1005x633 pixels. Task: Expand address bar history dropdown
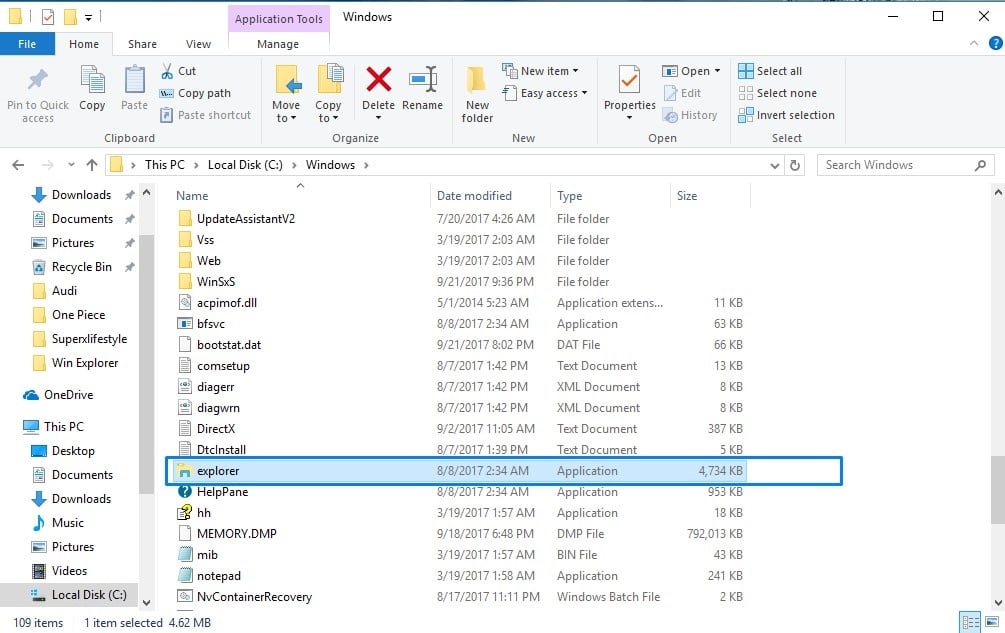point(775,165)
